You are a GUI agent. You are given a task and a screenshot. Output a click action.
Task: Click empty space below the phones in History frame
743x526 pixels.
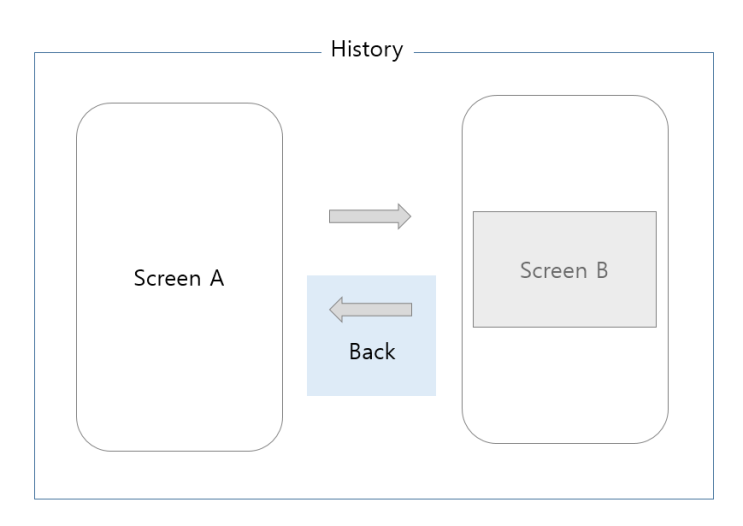[374, 475]
